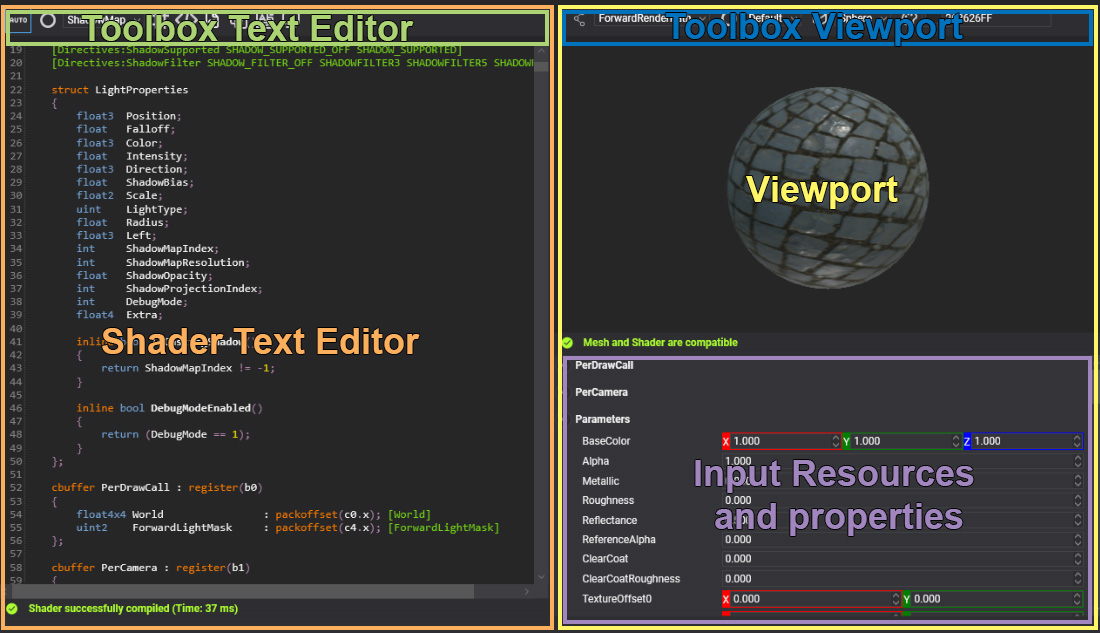Toggle the AUTO compile button
This screenshot has height=633, width=1100.
[x=20, y=20]
